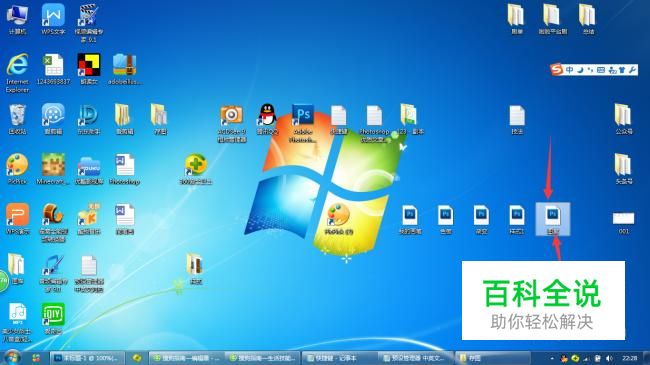Select the 1243693837 spreadsheet file

pyautogui.click(x=53, y=69)
